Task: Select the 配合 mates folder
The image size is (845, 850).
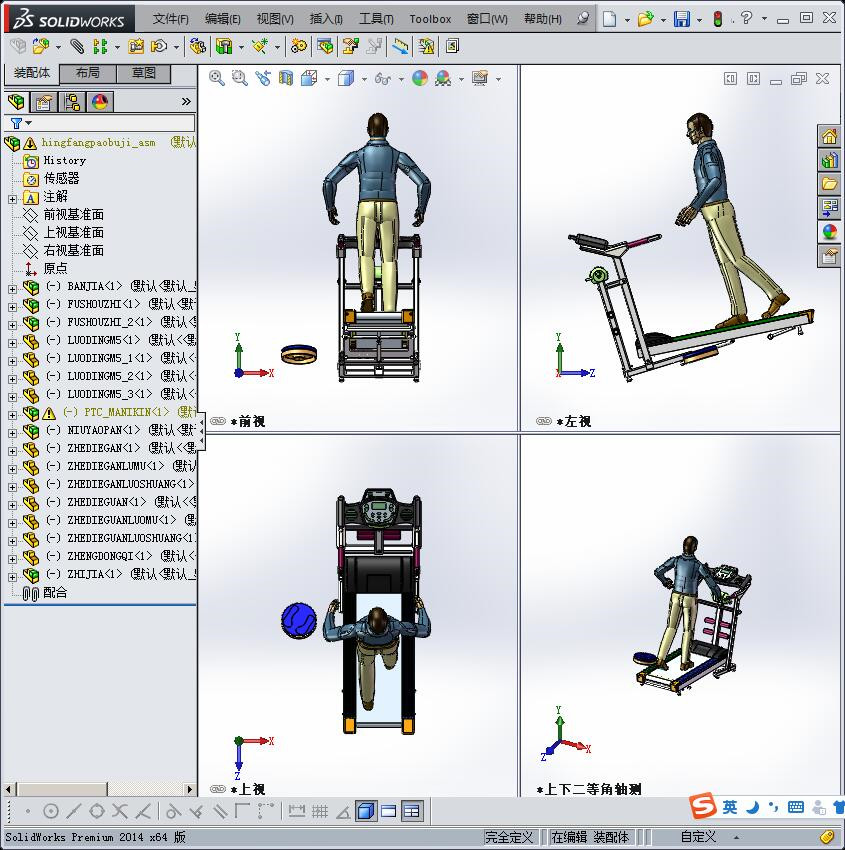Action: [55, 593]
